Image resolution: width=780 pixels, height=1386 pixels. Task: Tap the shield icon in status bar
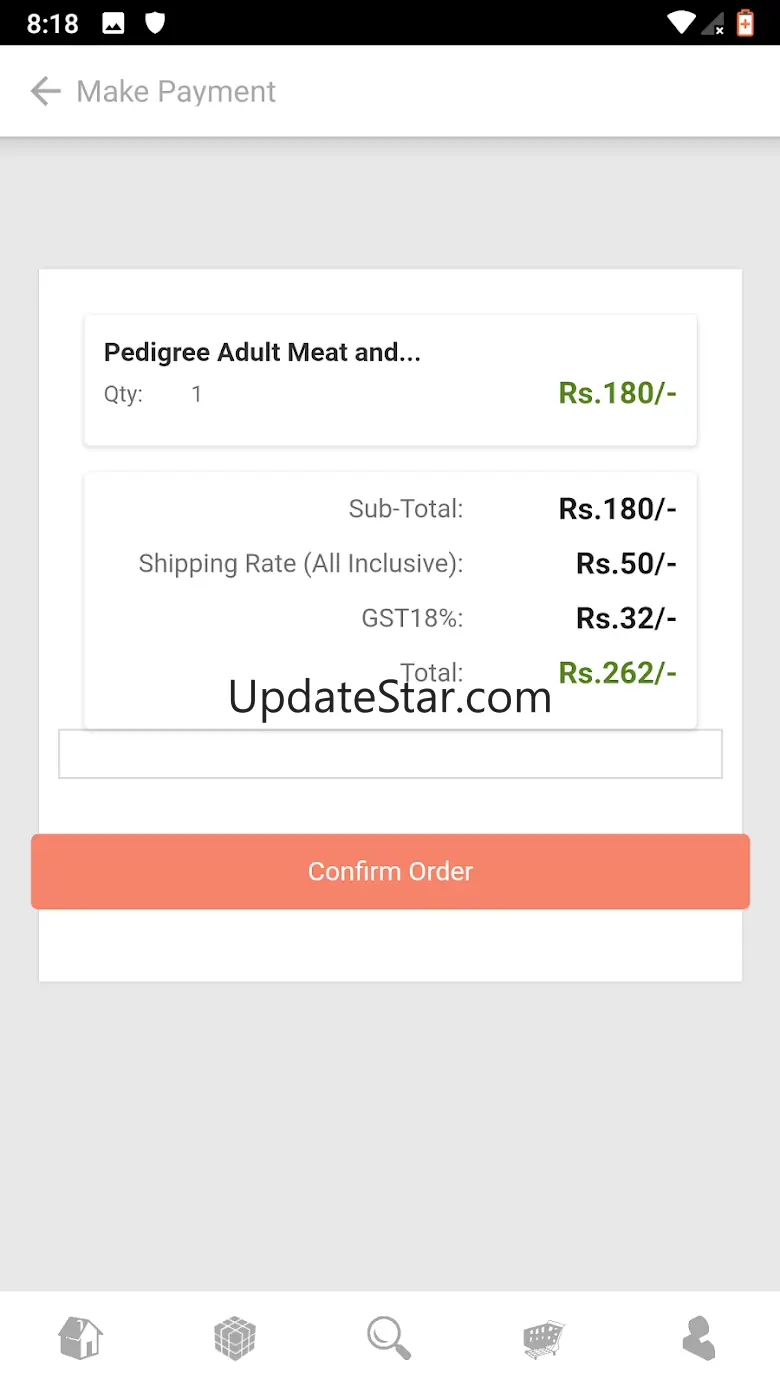155,23
